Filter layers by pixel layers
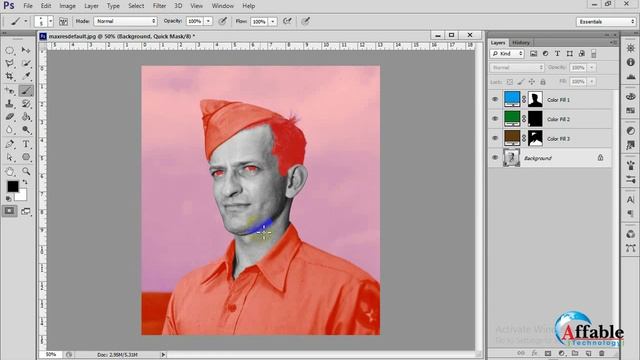The width and height of the screenshot is (640, 360). [x=533, y=53]
